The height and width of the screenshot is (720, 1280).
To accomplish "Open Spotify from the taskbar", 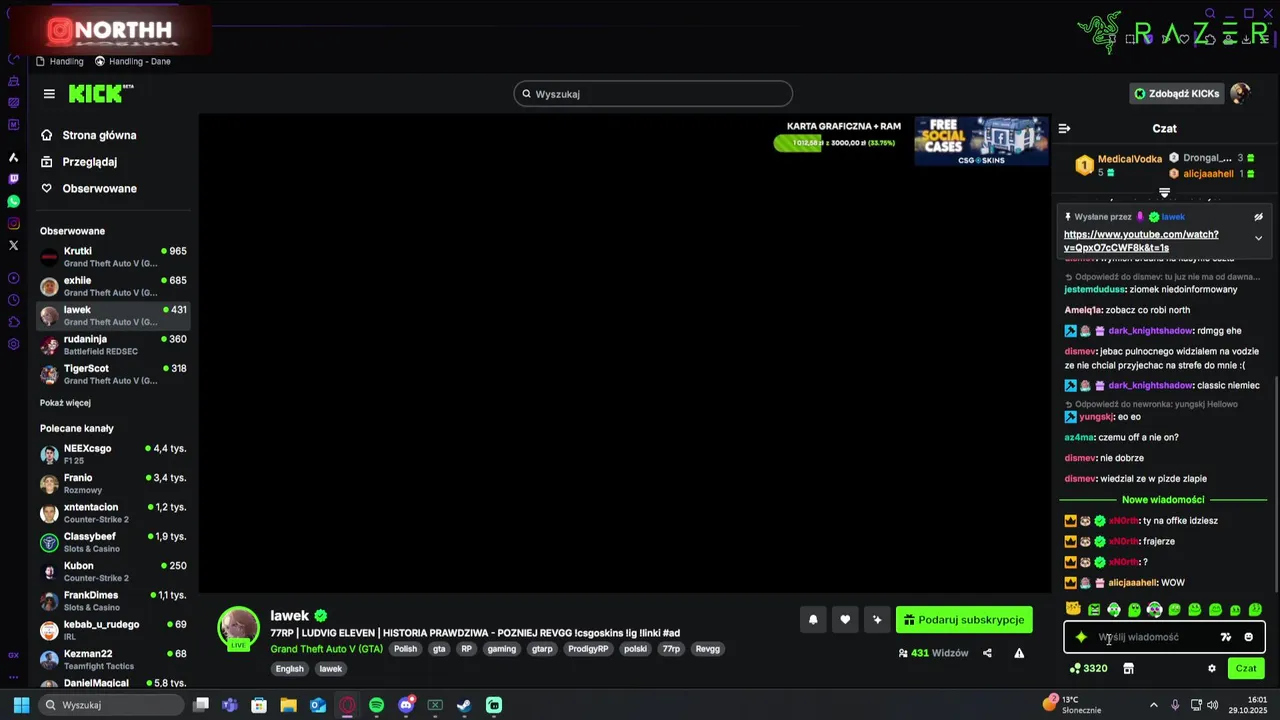I will pyautogui.click(x=376, y=705).
